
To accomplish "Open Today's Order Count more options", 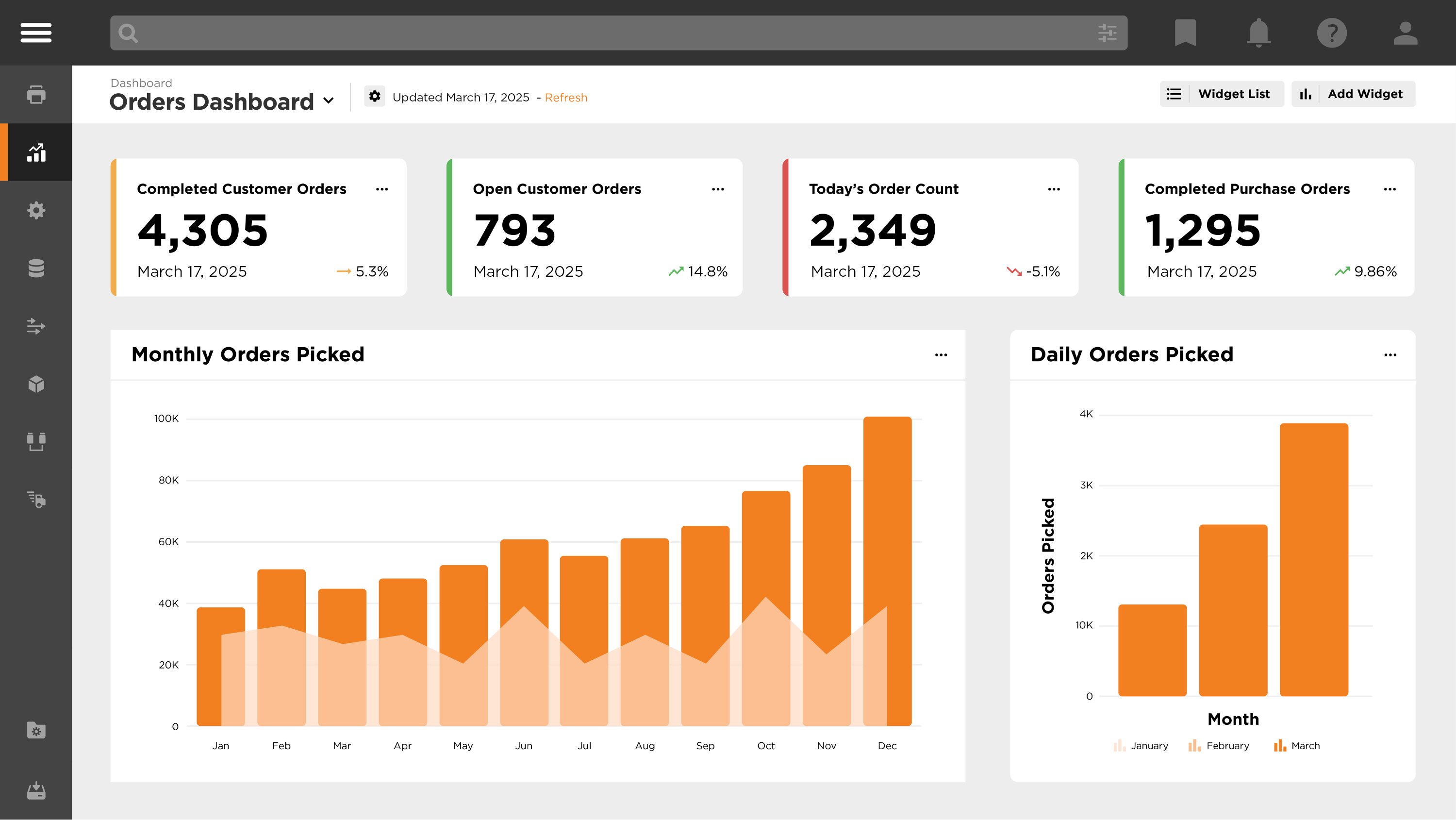I will (1054, 189).
